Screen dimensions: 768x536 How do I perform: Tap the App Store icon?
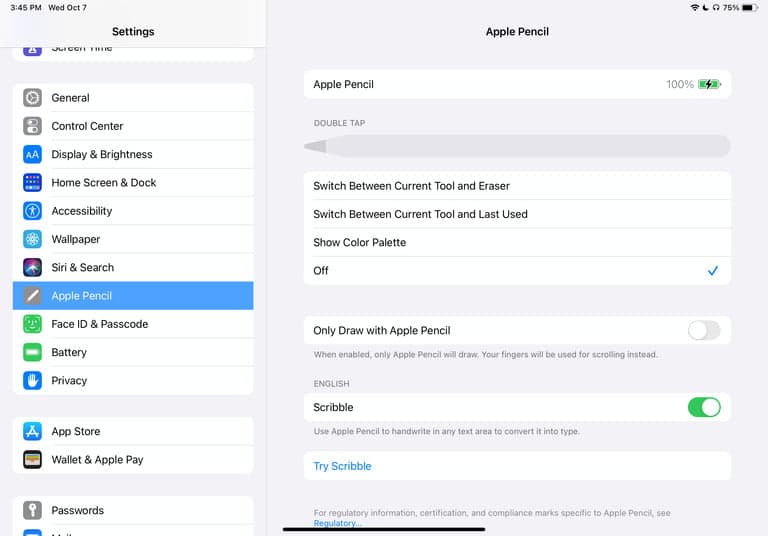32,431
